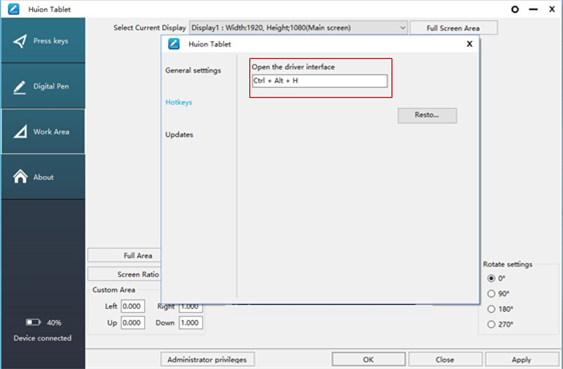The width and height of the screenshot is (563, 369).
Task: Click the Huion logo in the dialog title
Action: click(174, 44)
